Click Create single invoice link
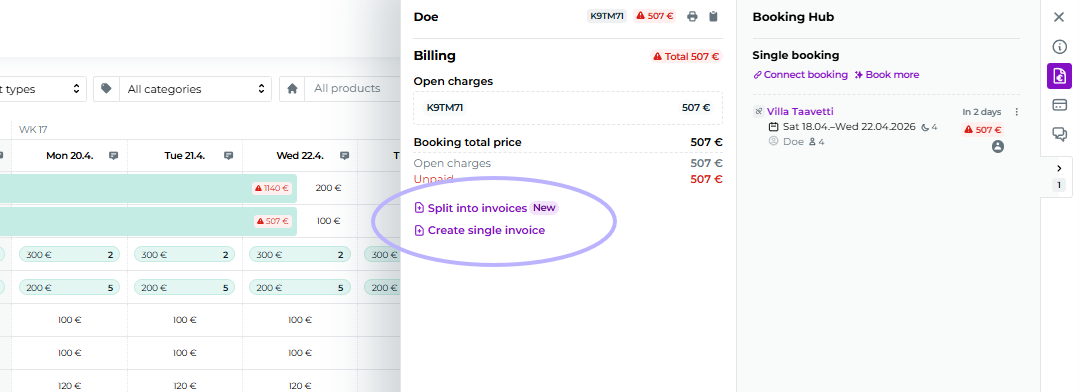Viewport: 1079px width, 392px height. (480, 230)
